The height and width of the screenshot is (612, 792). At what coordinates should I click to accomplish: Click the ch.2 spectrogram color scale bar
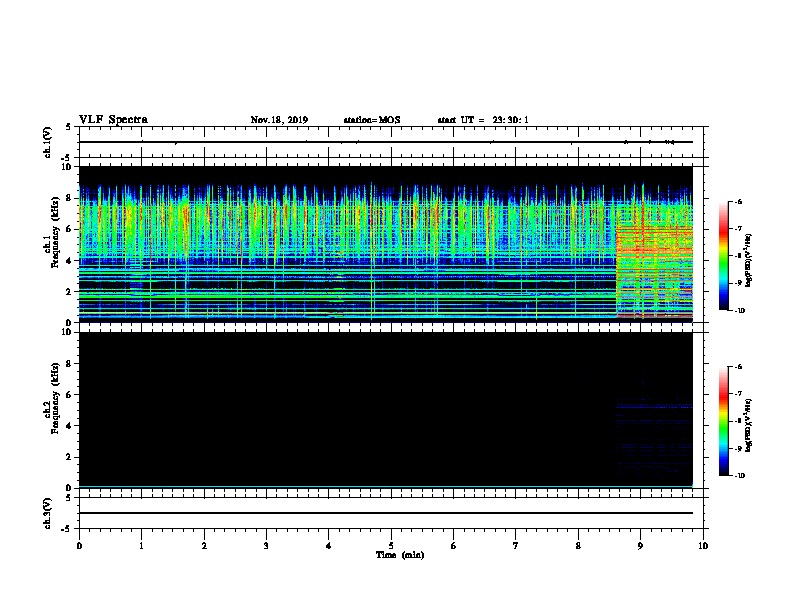[723, 421]
